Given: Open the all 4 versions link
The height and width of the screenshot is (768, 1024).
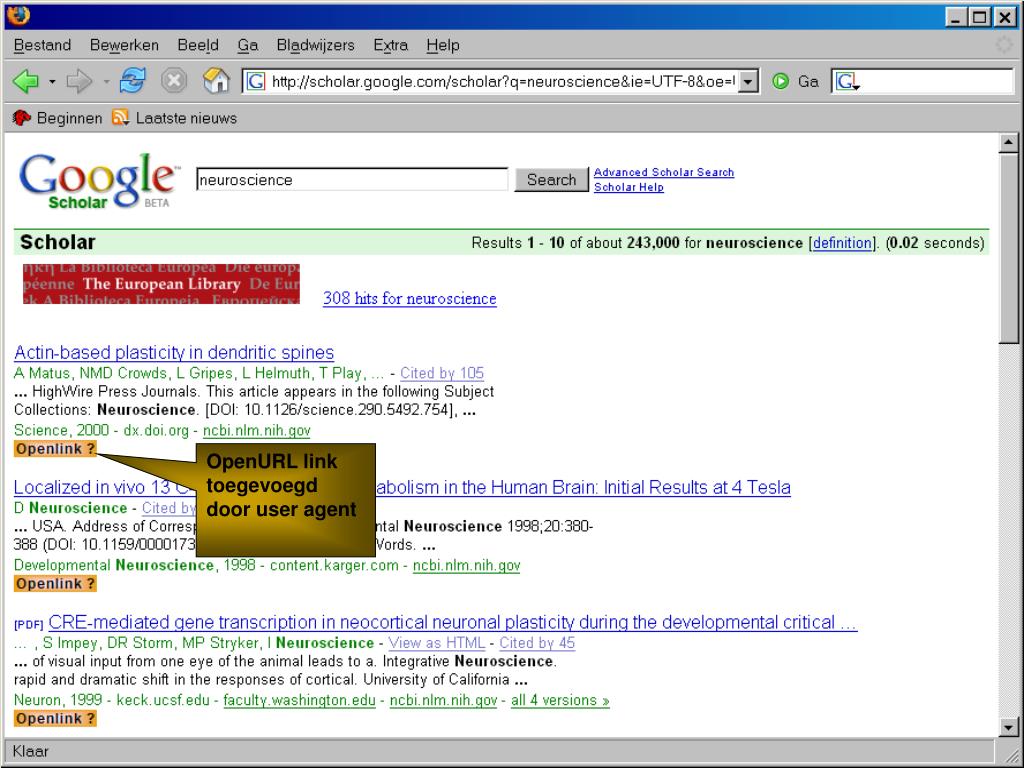Looking at the screenshot, I should pyautogui.click(x=560, y=700).
